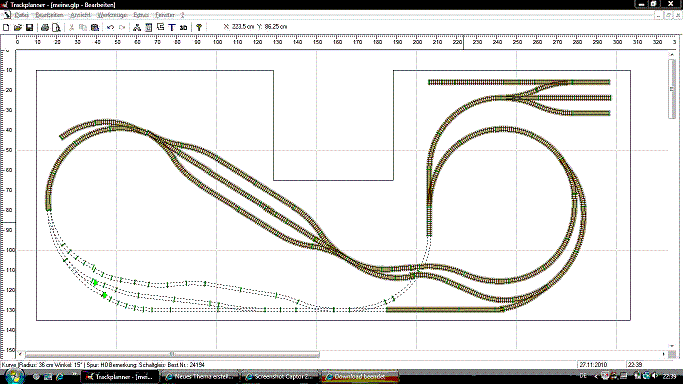Click the New file icon

(6, 27)
